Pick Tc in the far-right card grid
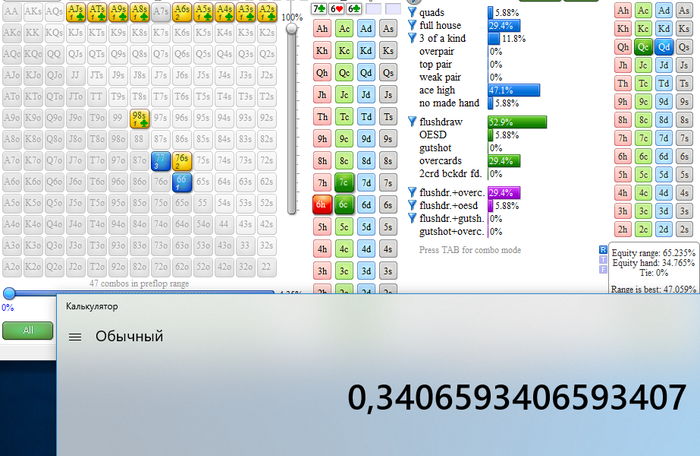Screen dimensions: 700x456 (x=643, y=84)
